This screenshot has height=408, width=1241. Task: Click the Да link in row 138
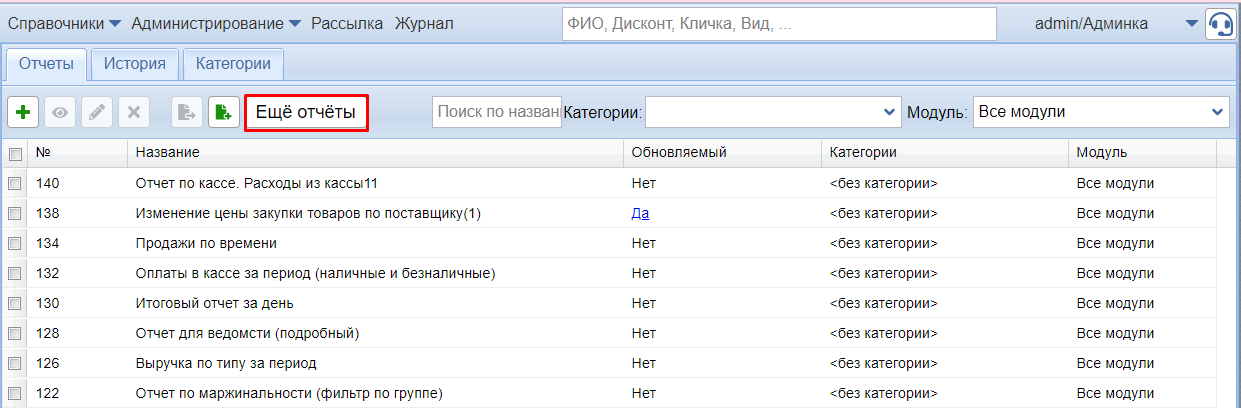coord(640,213)
